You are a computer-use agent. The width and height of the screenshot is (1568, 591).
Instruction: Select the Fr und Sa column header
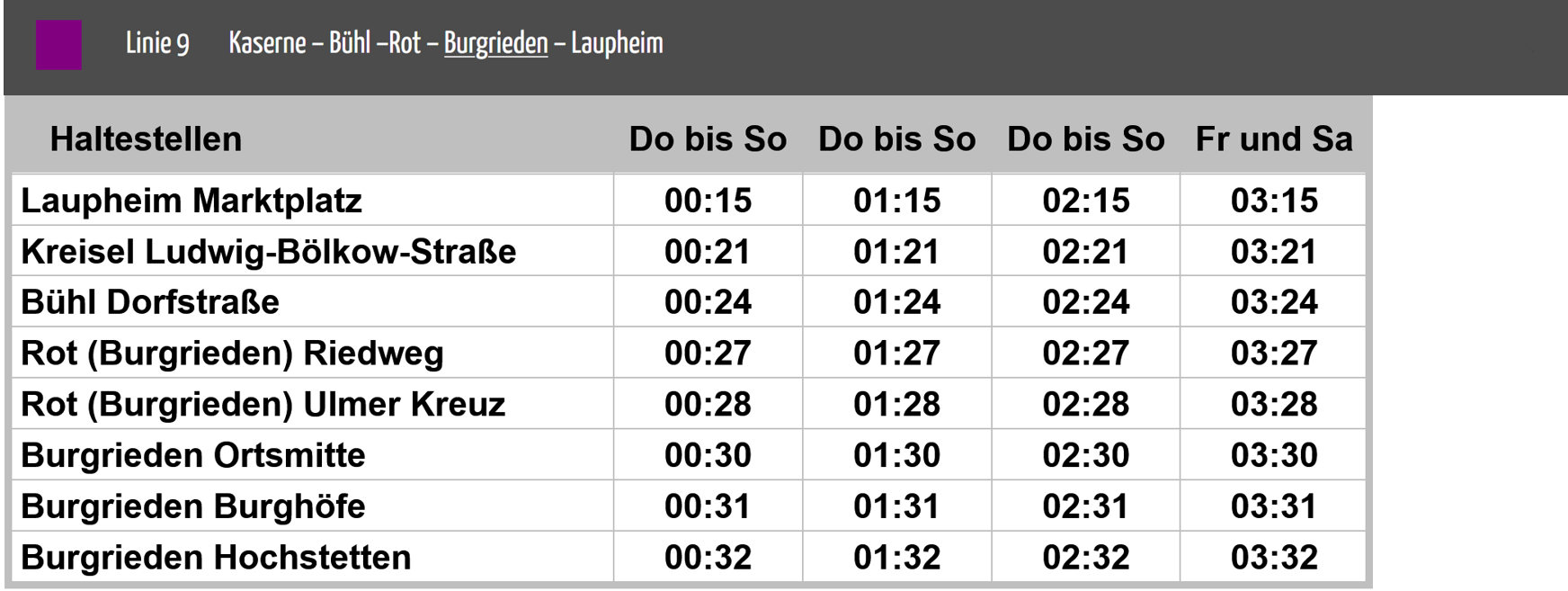pos(1274,139)
